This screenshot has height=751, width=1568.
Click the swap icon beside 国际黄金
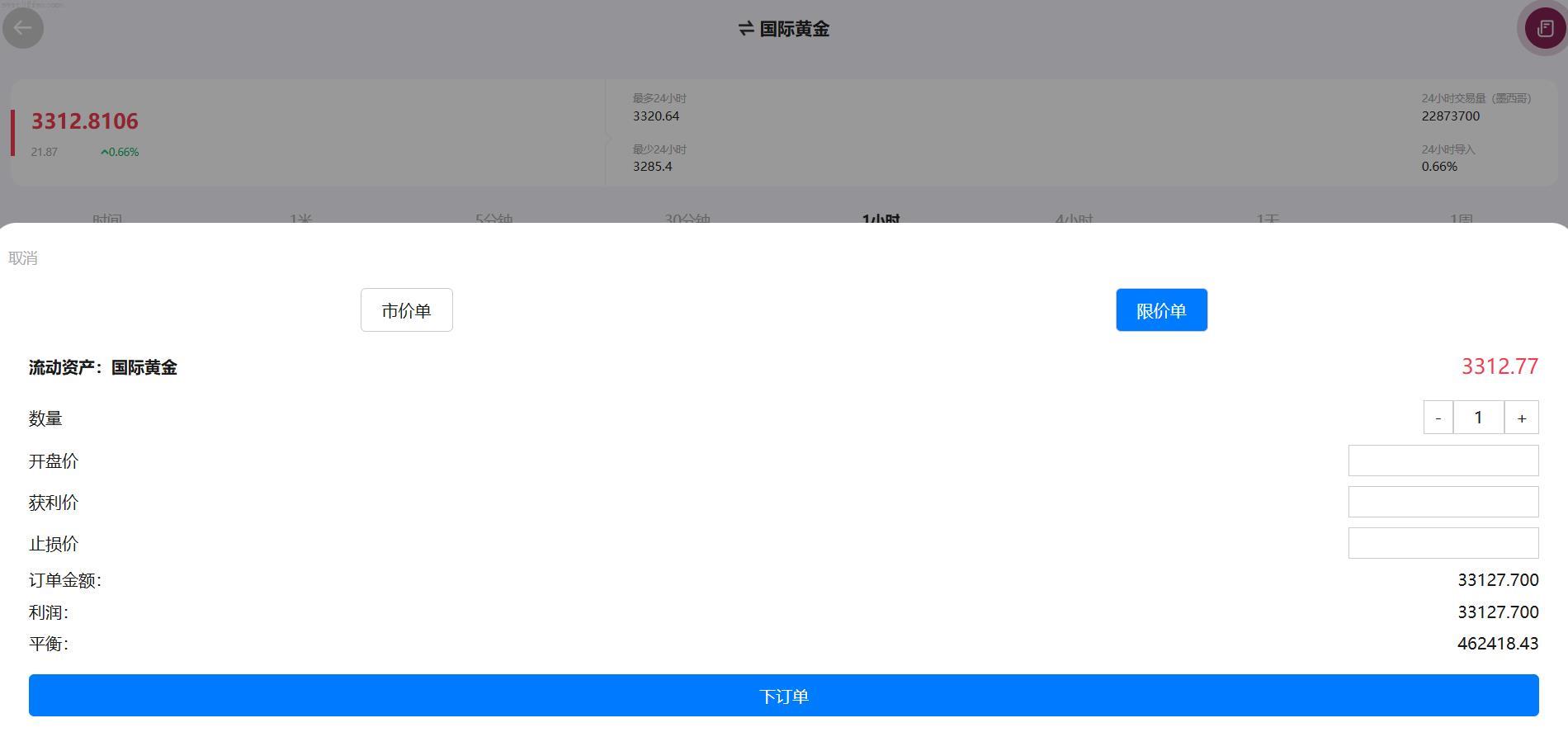click(746, 29)
